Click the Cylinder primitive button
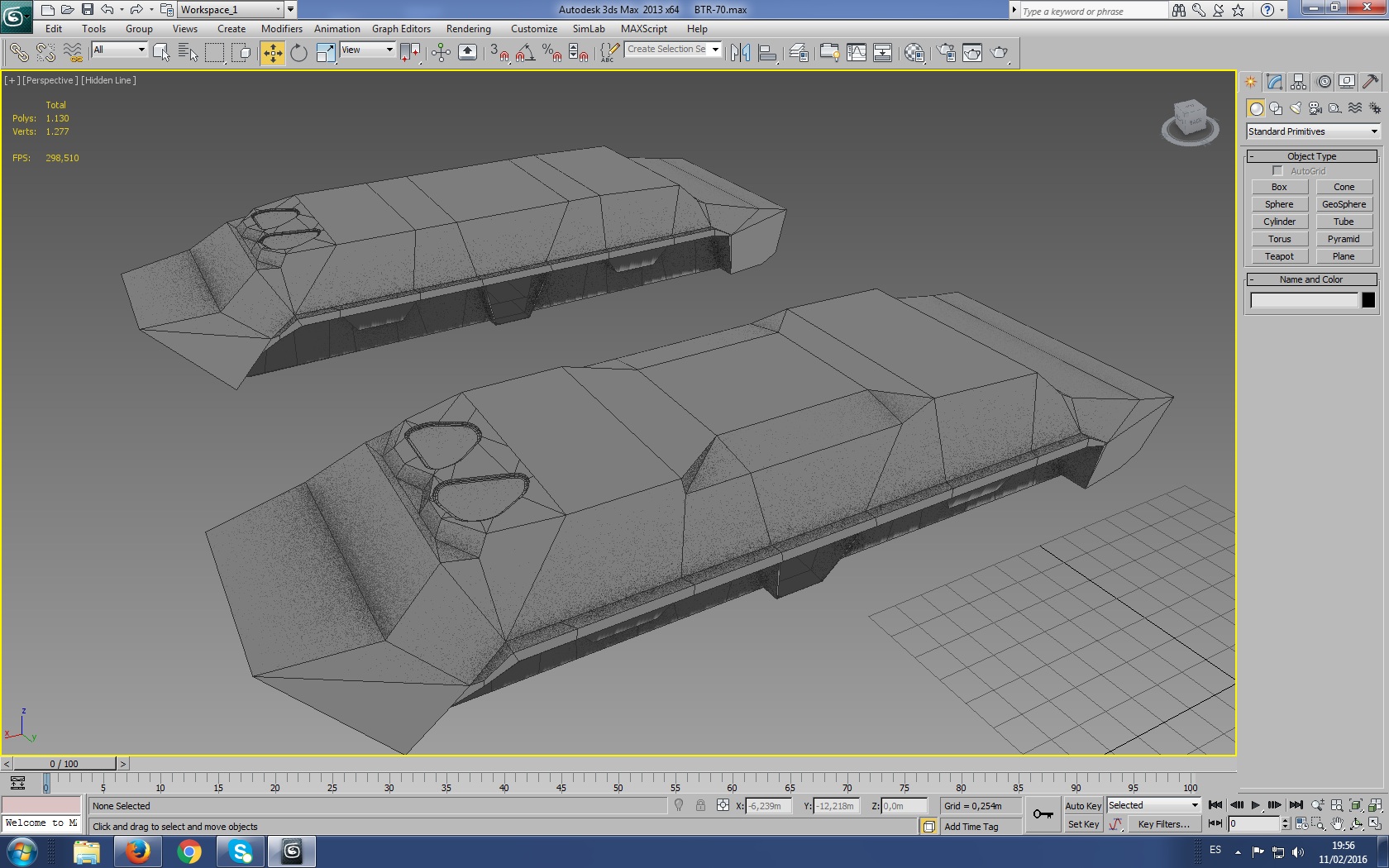The width and height of the screenshot is (1389, 868). pyautogui.click(x=1279, y=222)
